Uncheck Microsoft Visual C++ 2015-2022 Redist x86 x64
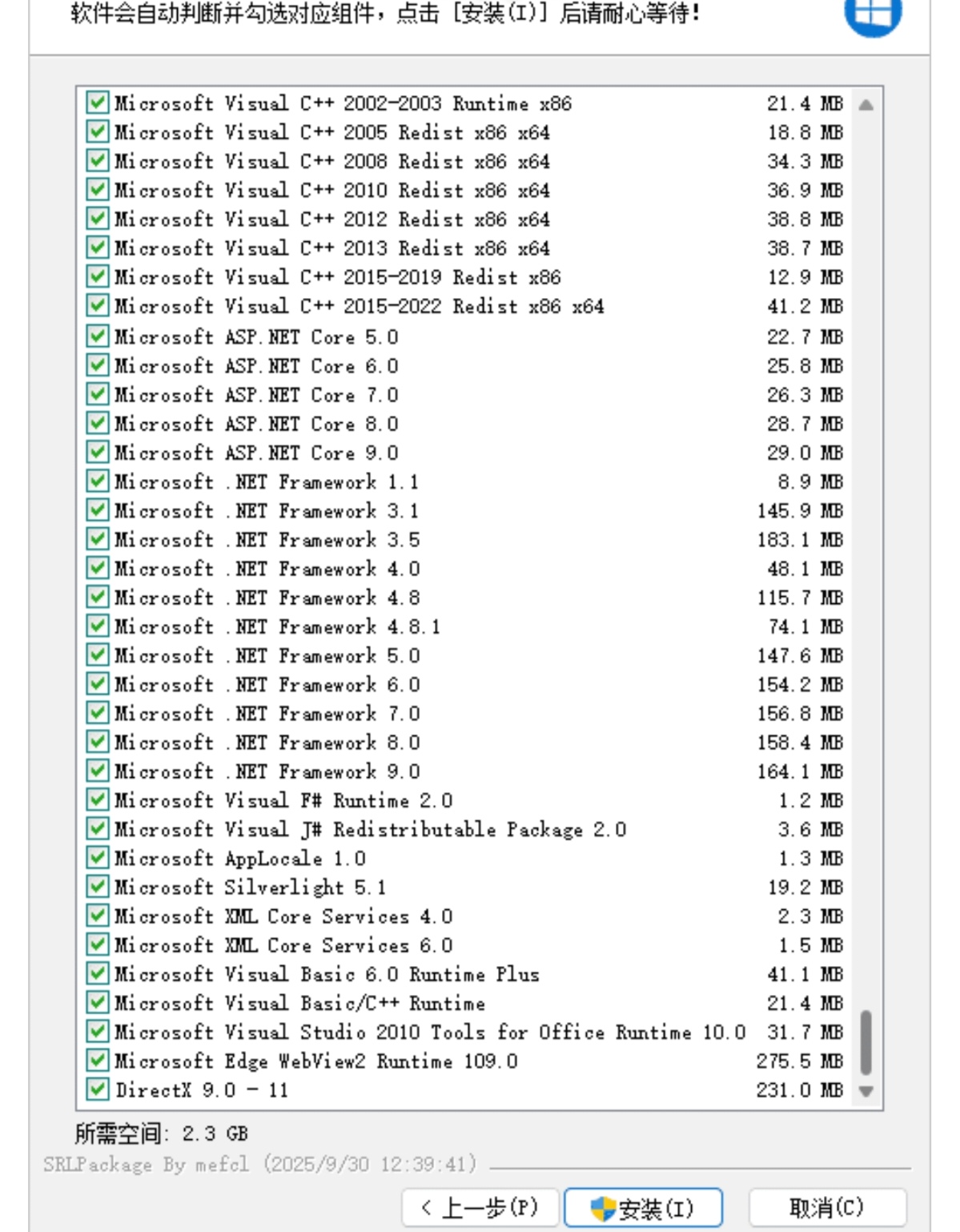The height and width of the screenshot is (1232, 960). click(96, 305)
